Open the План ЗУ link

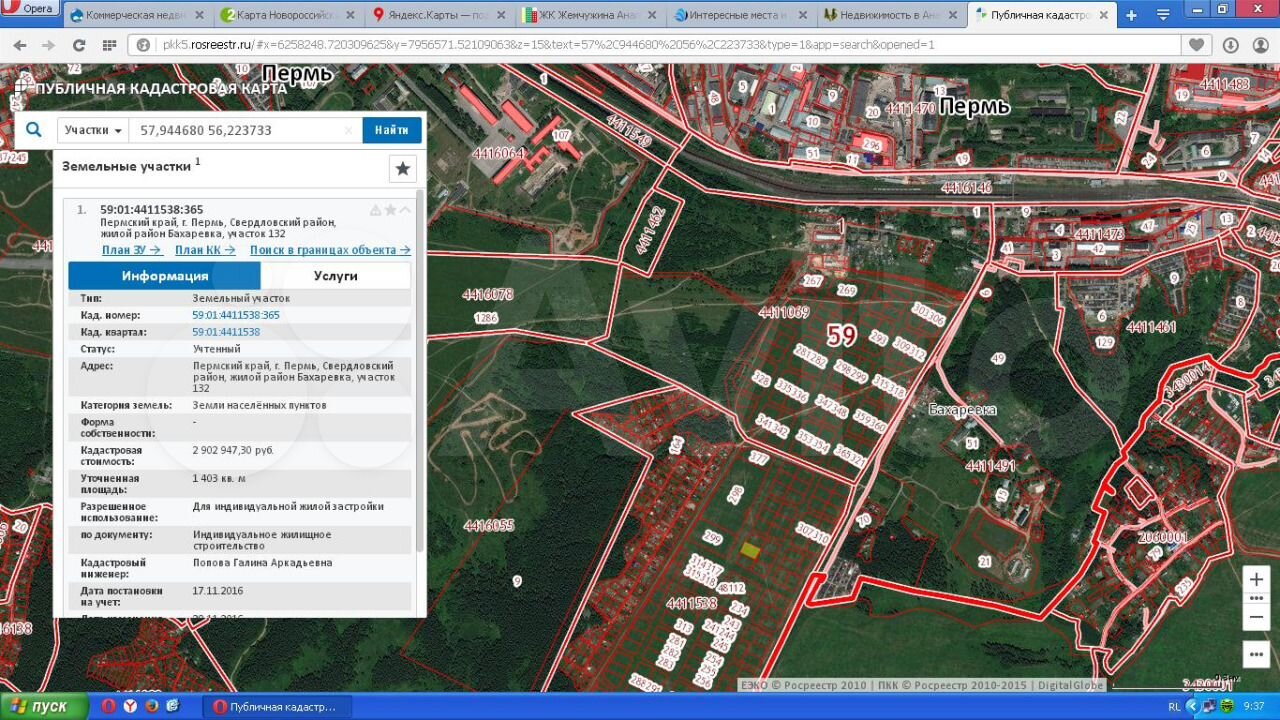click(132, 250)
